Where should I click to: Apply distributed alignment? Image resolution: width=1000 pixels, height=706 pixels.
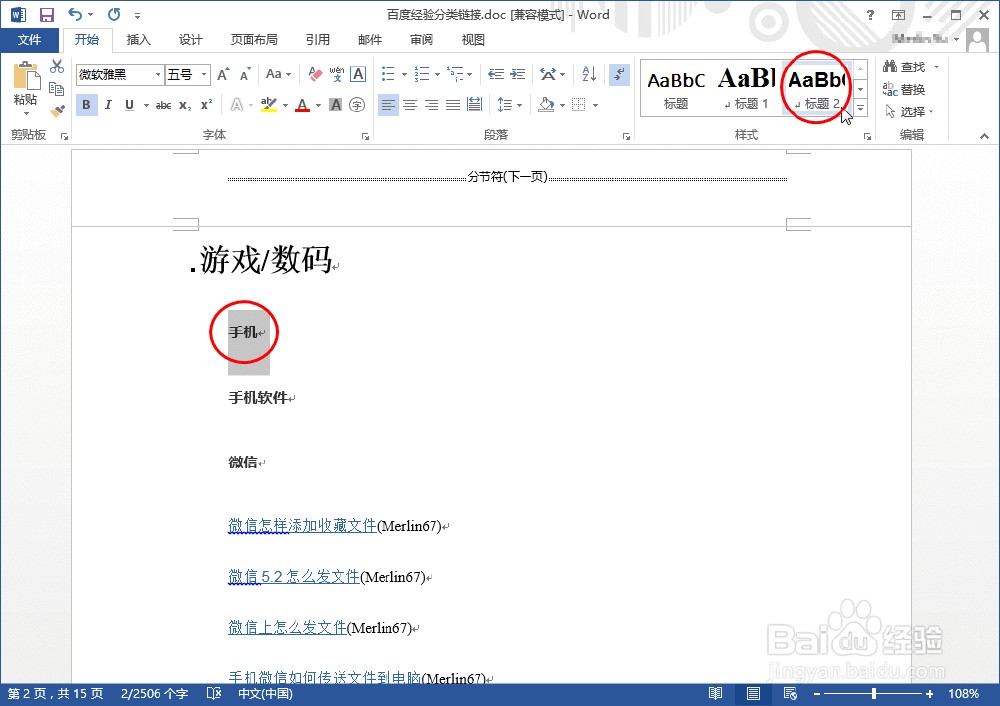pos(474,105)
